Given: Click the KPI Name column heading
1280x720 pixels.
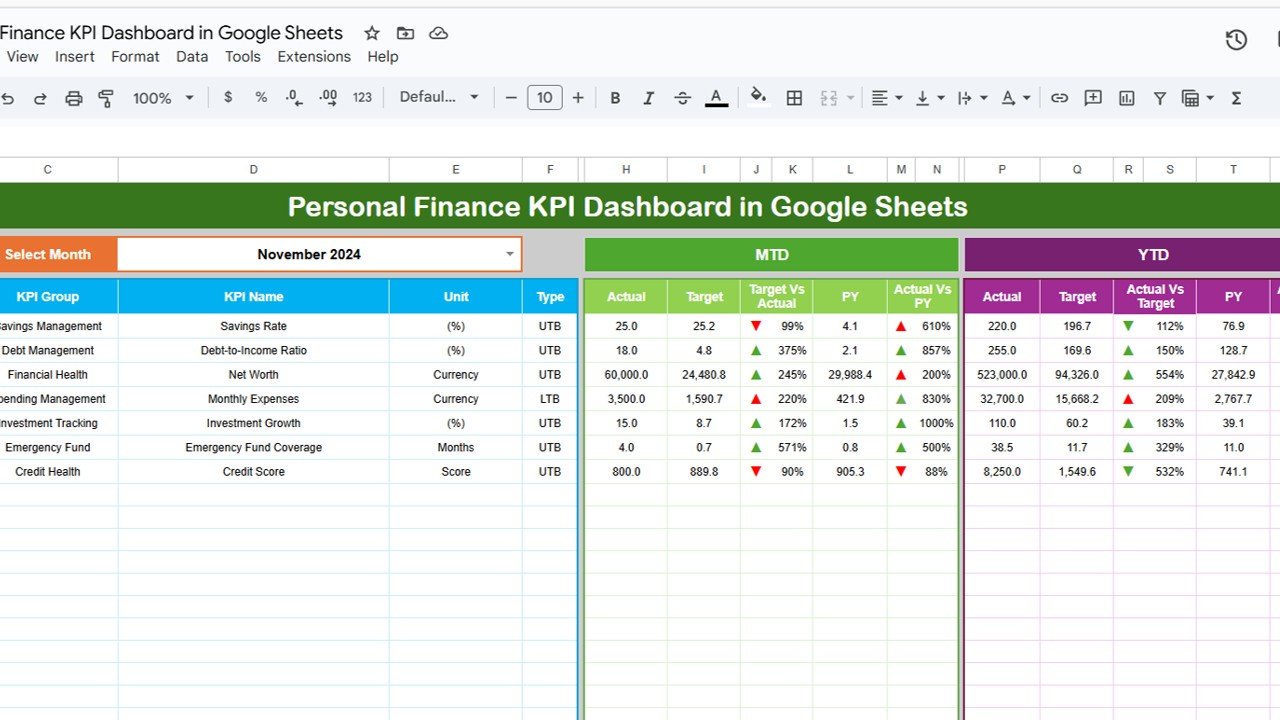Looking at the screenshot, I should pos(253,296).
